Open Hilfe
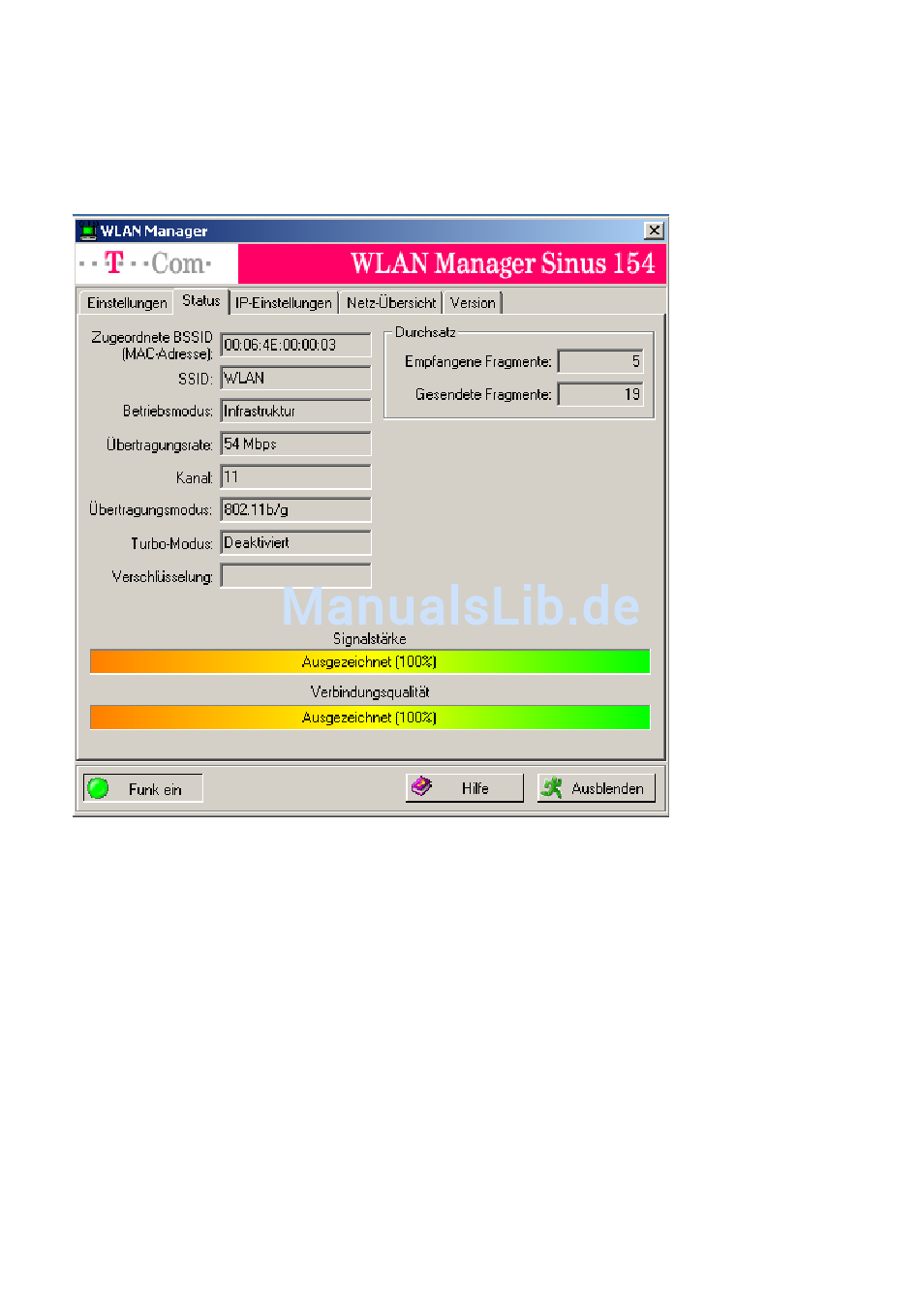The width and height of the screenshot is (920, 1316). pyautogui.click(x=465, y=788)
